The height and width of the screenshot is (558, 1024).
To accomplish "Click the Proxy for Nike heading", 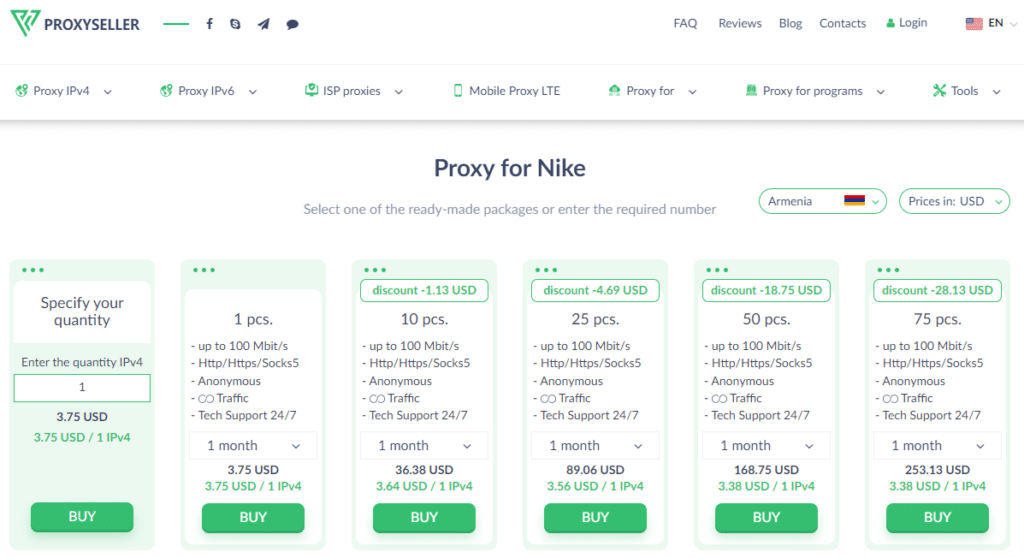I will point(510,169).
